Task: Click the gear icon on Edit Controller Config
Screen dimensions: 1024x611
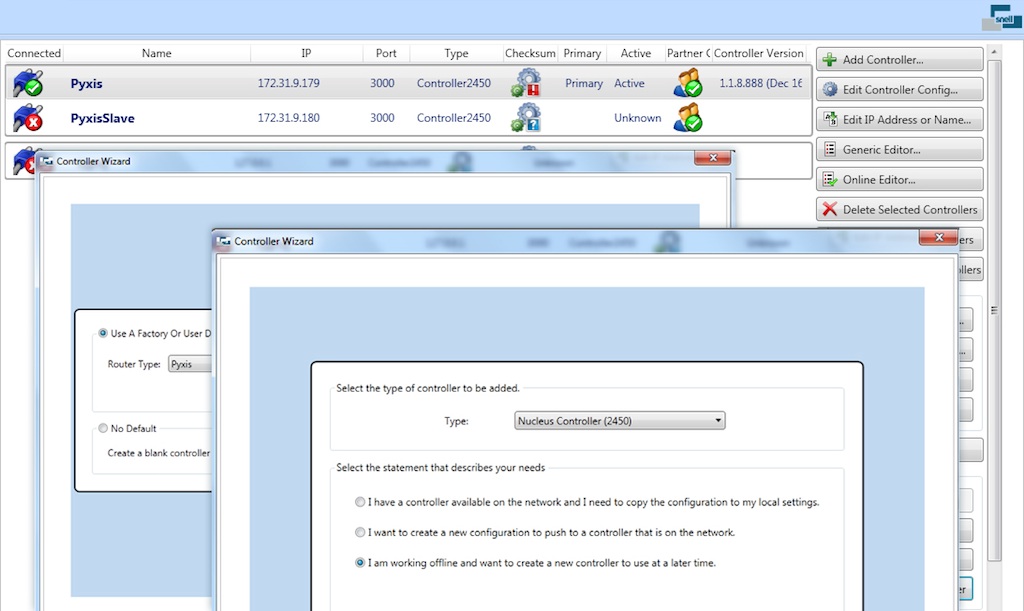Action: (829, 89)
